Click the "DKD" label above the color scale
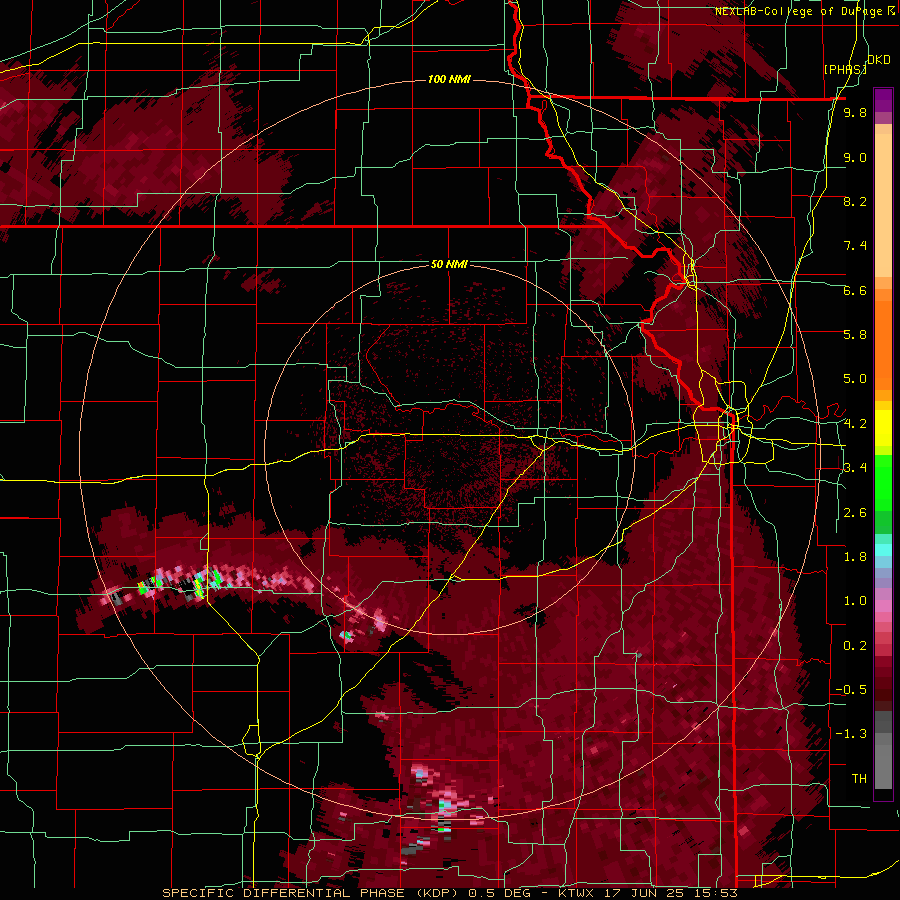 click(879, 60)
